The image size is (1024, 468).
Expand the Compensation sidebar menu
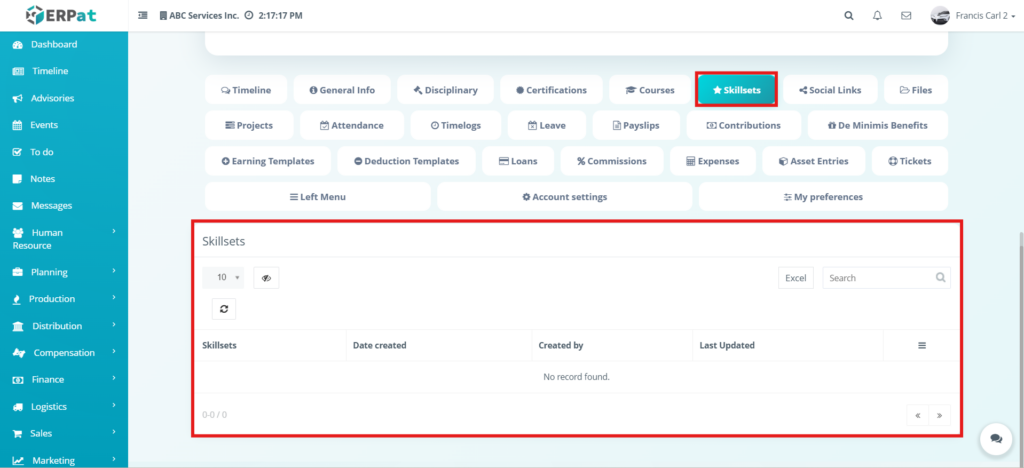click(x=64, y=353)
